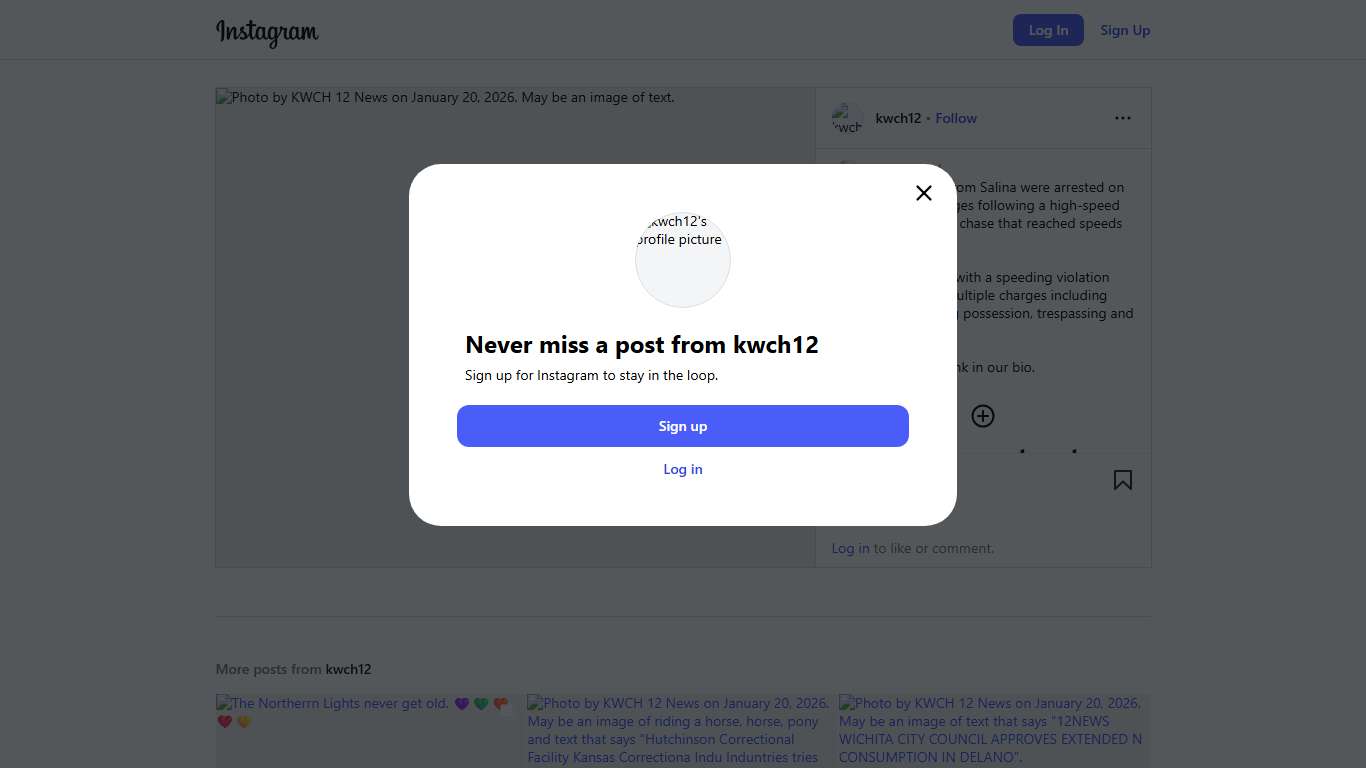
Task: Click the bookmark save icon
Action: 1123,480
